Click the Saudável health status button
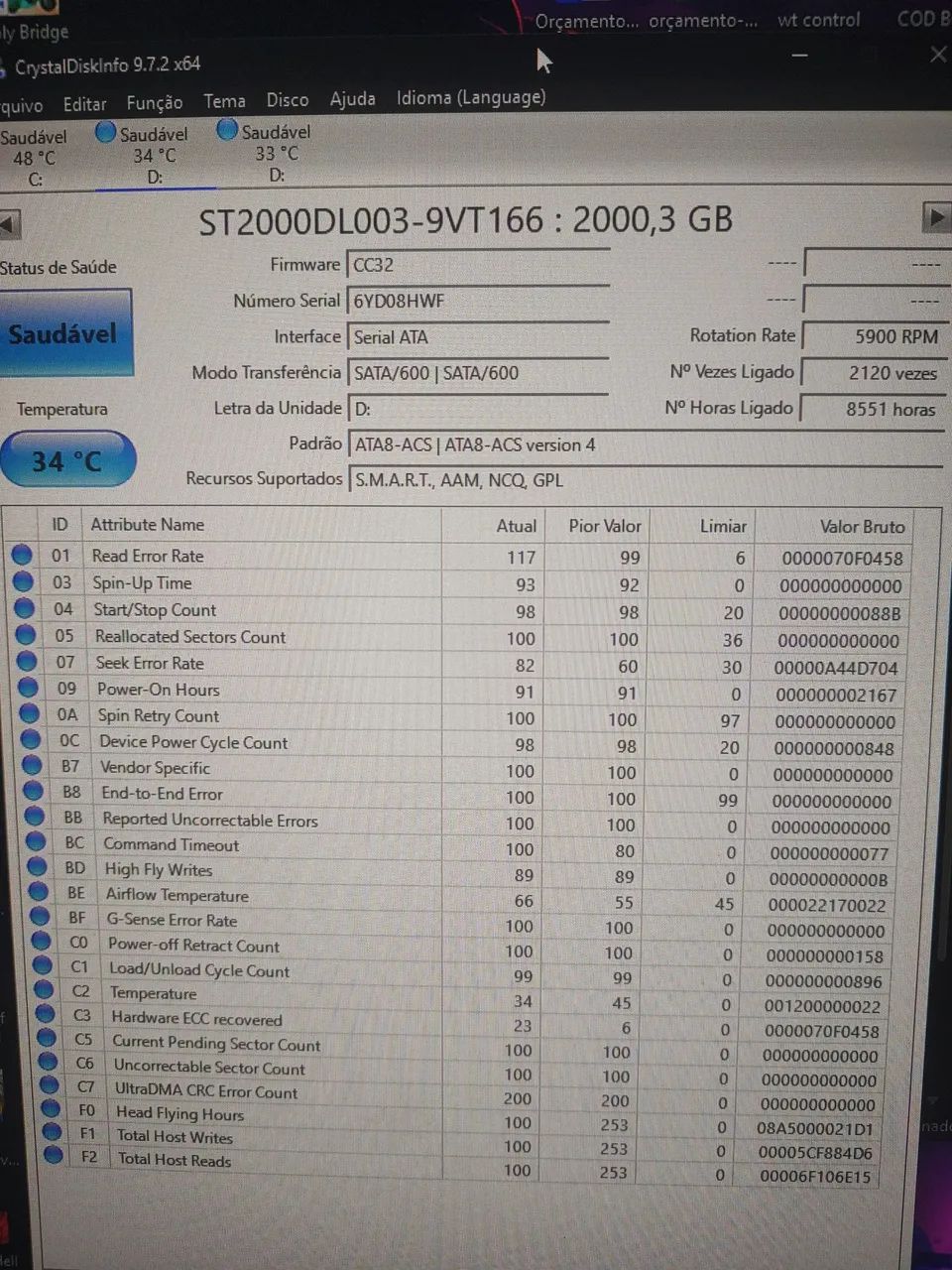This screenshot has height=1270, width=952. [64, 333]
